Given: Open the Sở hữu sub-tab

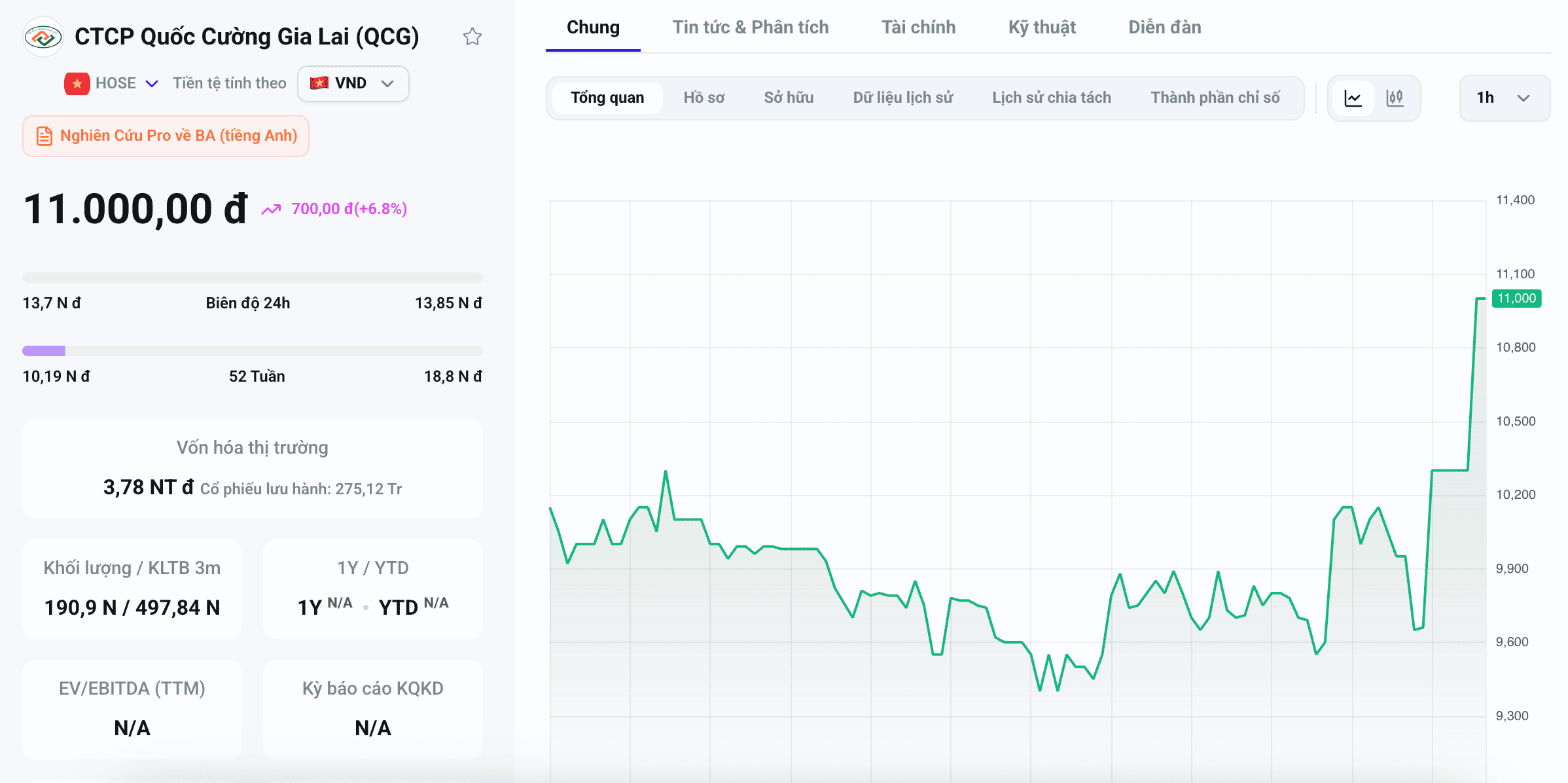Looking at the screenshot, I should (x=789, y=98).
